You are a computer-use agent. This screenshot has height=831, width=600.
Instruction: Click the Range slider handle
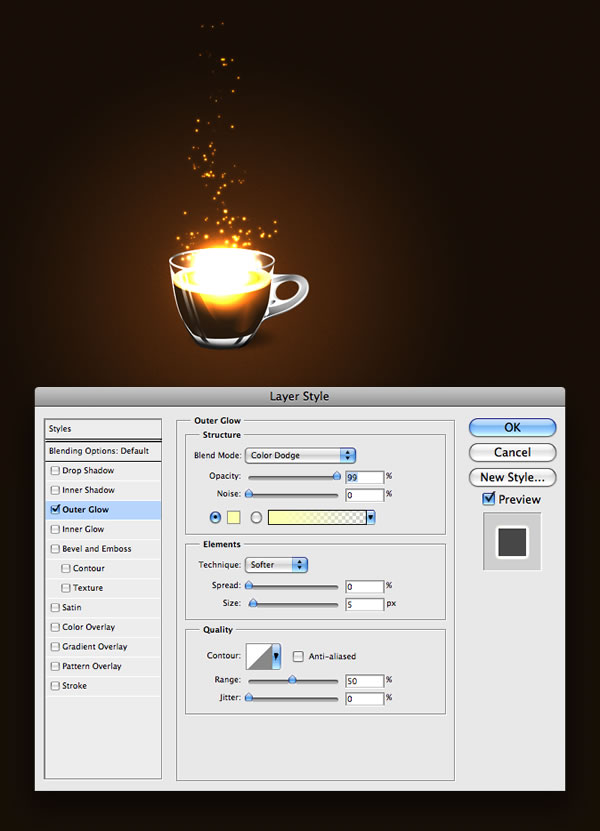(x=292, y=680)
